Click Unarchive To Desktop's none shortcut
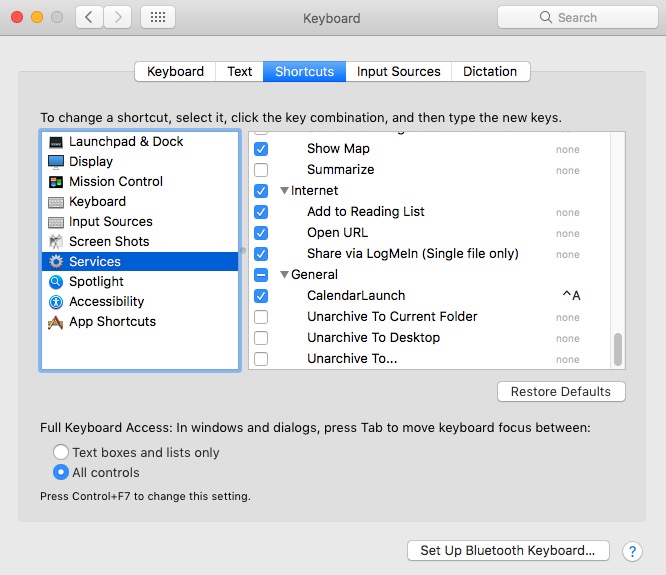The image size is (666, 575). [x=568, y=339]
